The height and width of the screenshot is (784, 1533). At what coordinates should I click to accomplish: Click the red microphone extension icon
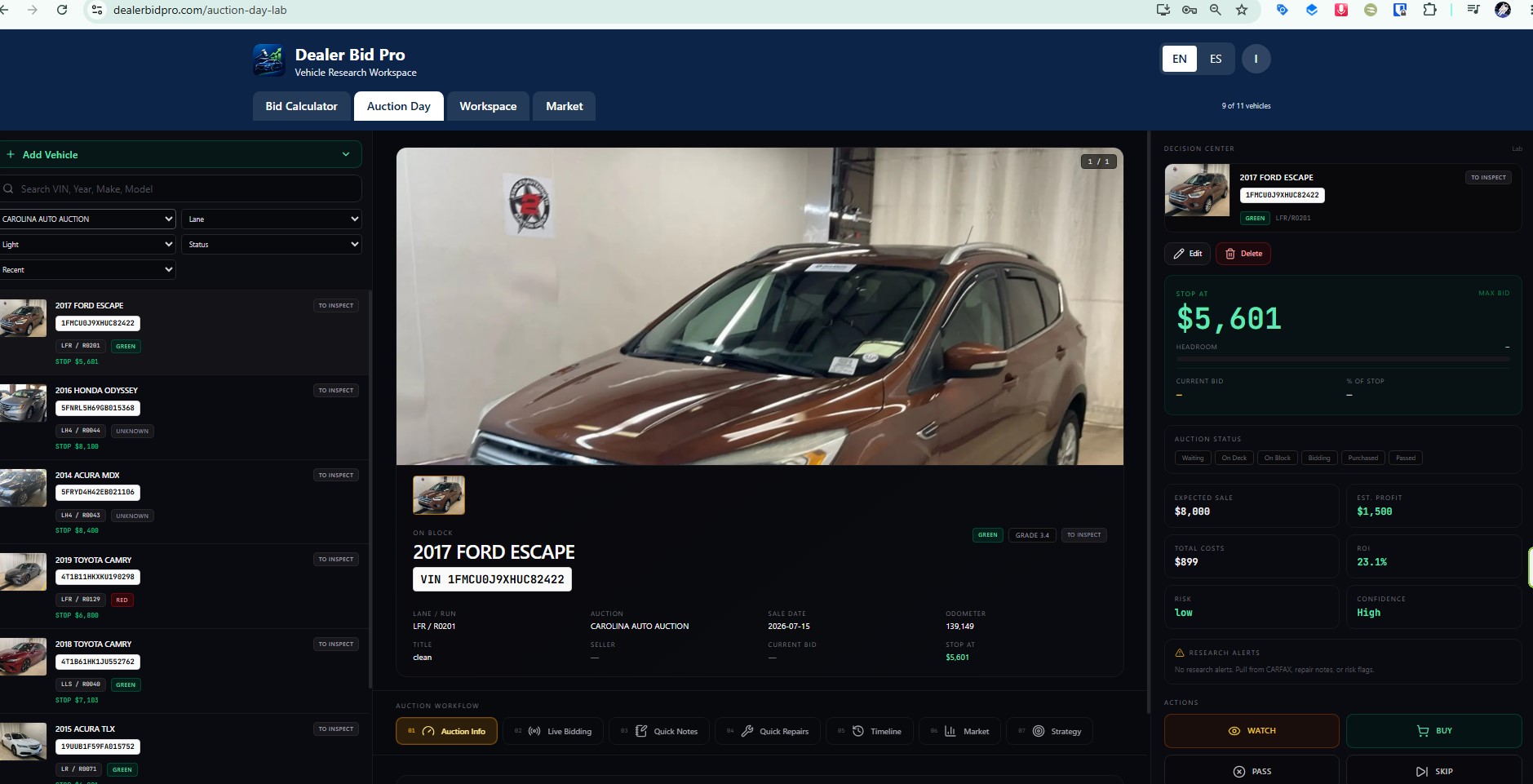click(1341, 10)
